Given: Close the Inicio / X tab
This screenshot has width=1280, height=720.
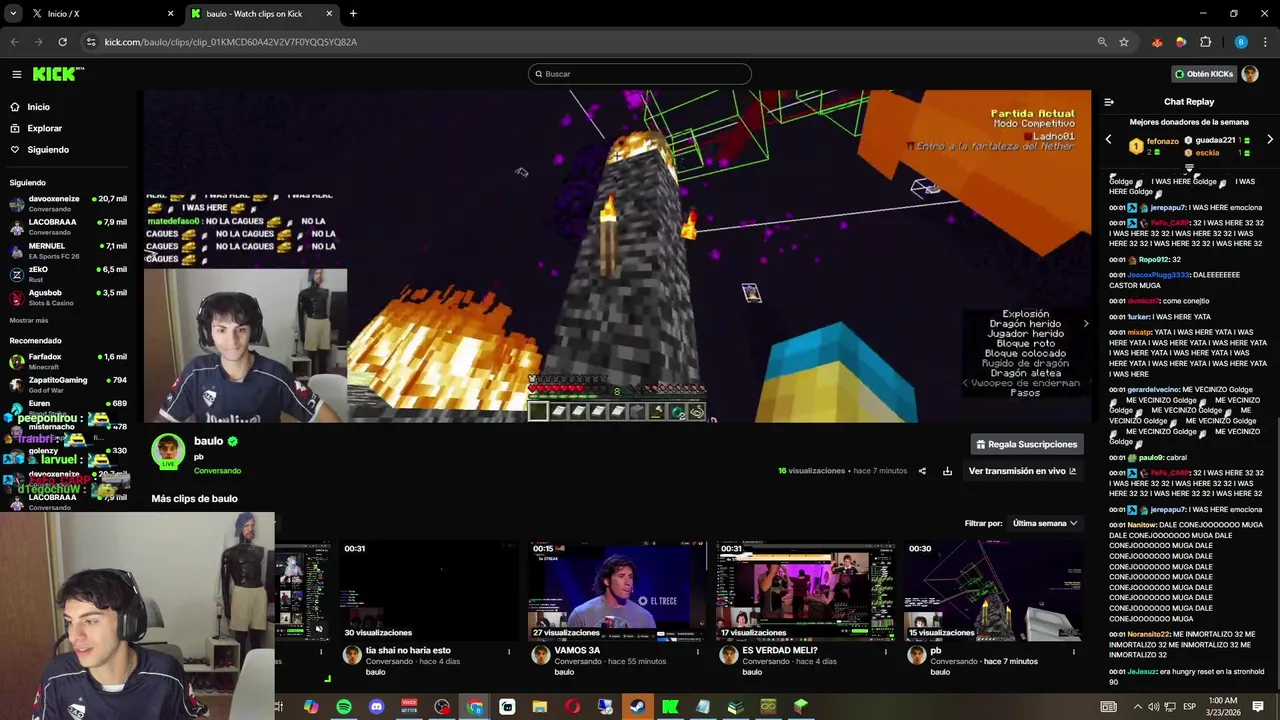Looking at the screenshot, I should tap(170, 14).
